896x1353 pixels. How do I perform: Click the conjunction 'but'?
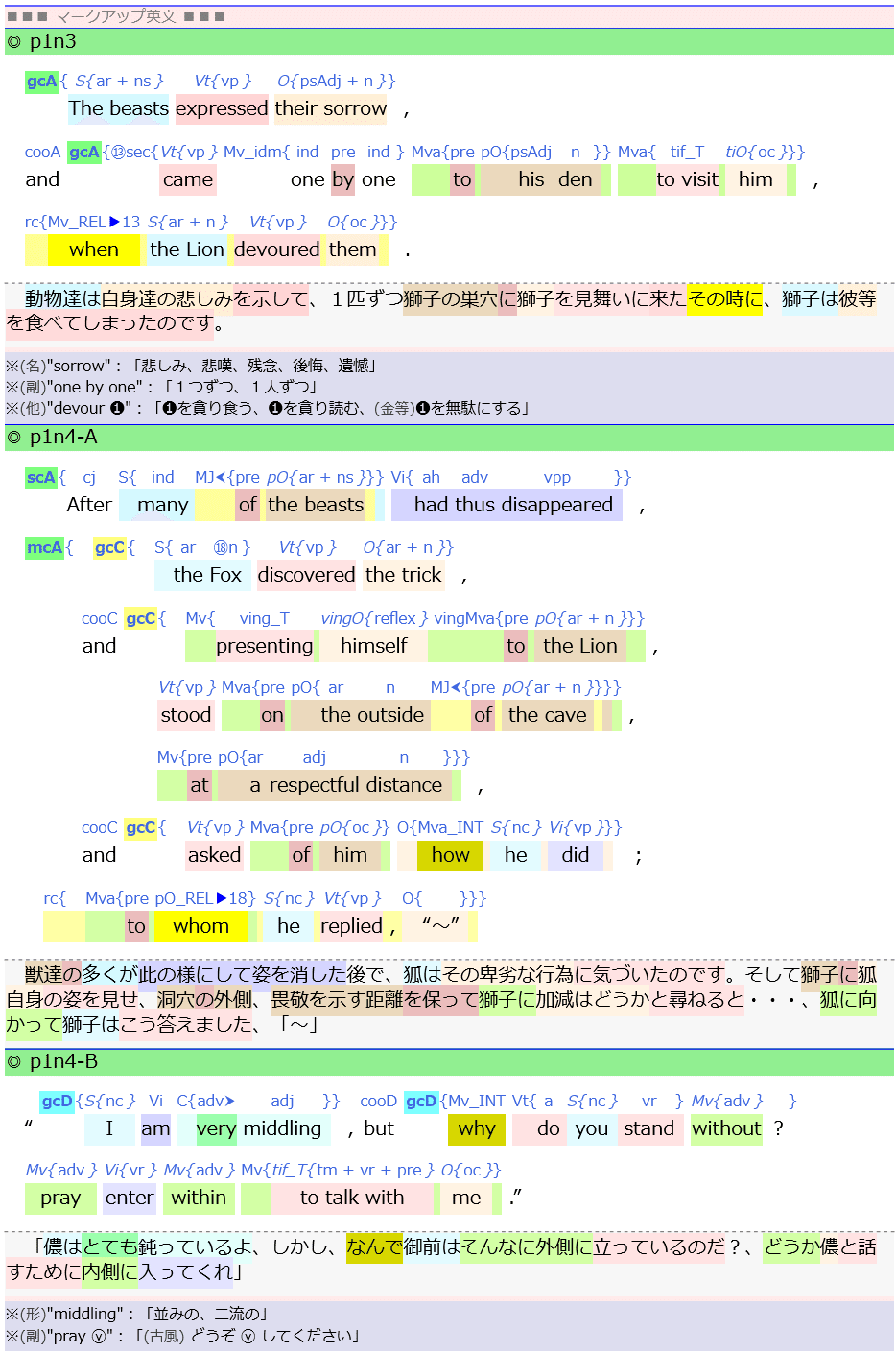pos(379,1128)
